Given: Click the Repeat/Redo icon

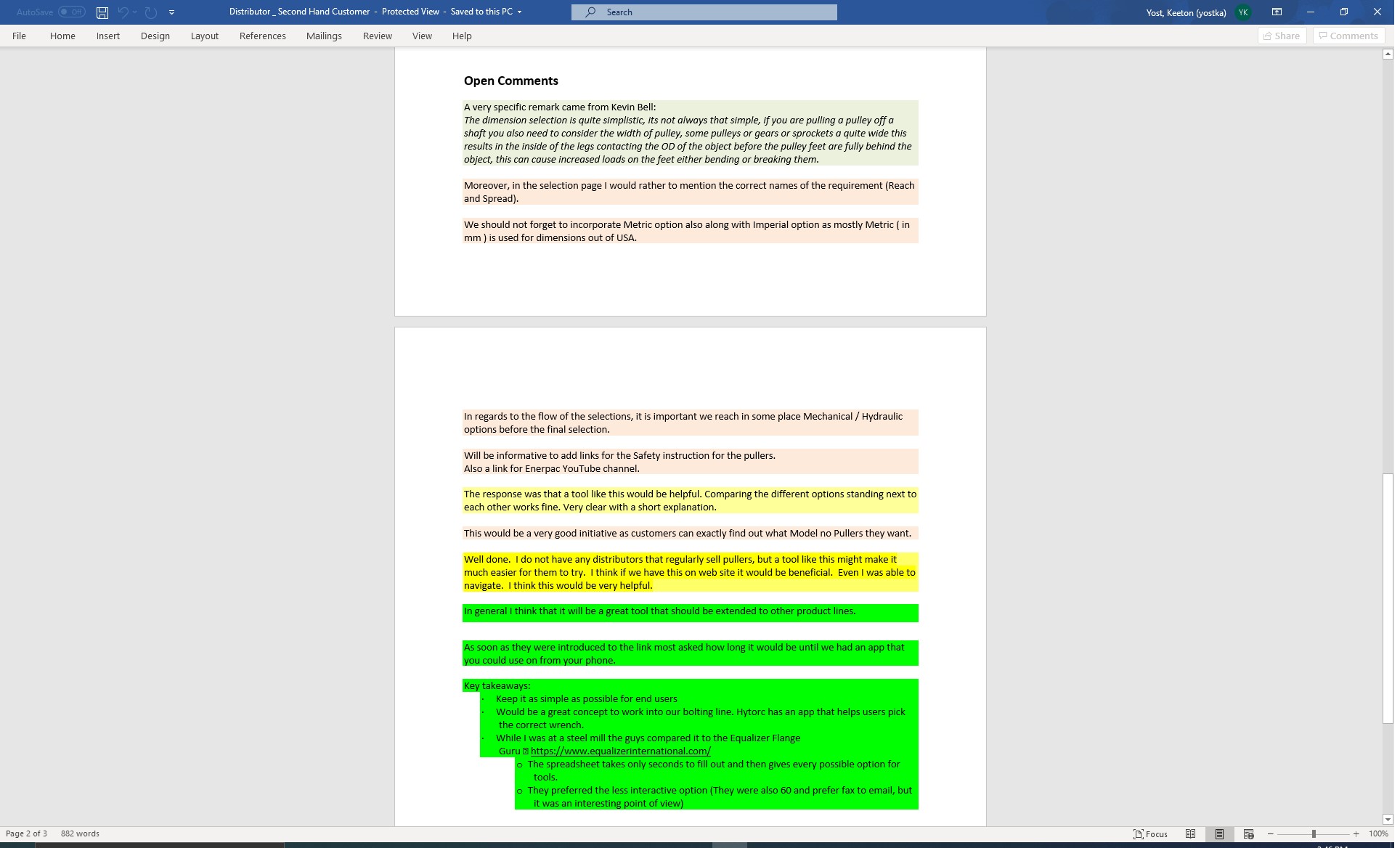Looking at the screenshot, I should click(150, 12).
